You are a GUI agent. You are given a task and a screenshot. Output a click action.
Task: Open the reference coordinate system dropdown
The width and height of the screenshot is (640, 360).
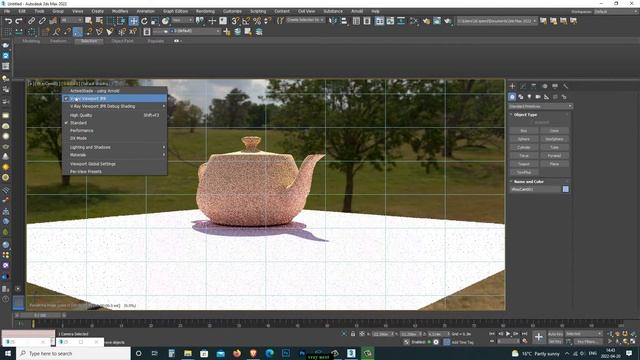point(182,20)
